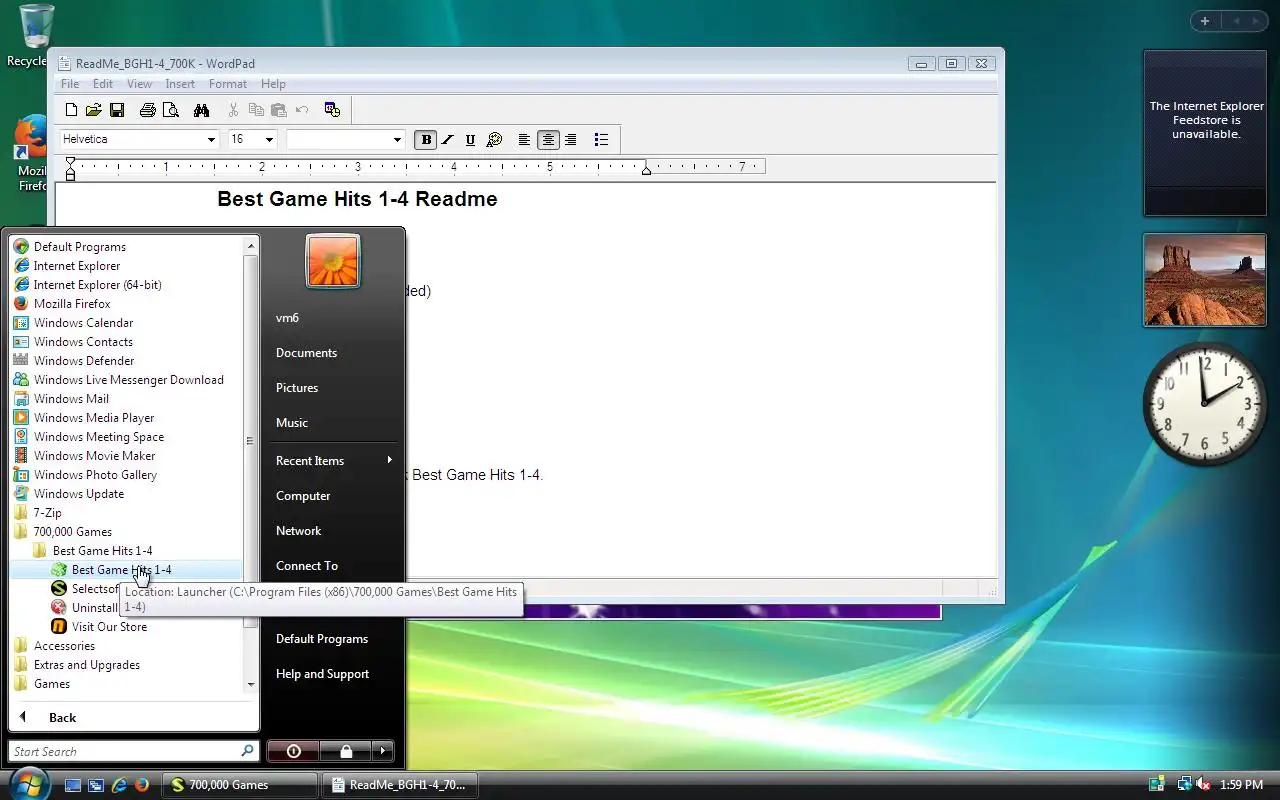Expand Recent Items submenu in Start menu
This screenshot has height=800, width=1280.
(332, 461)
